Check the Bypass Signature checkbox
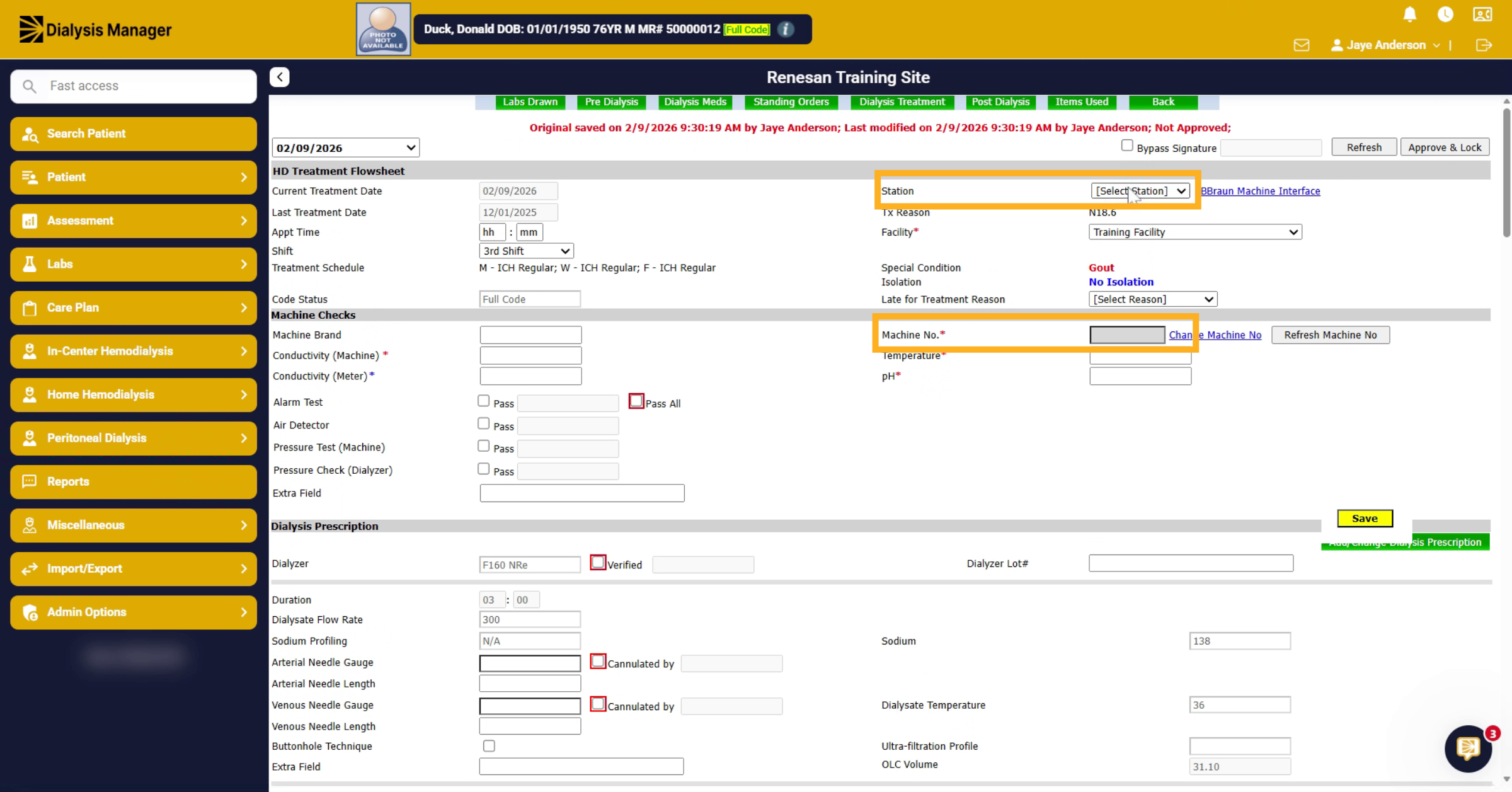Image resolution: width=1512 pixels, height=792 pixels. coord(1127,146)
